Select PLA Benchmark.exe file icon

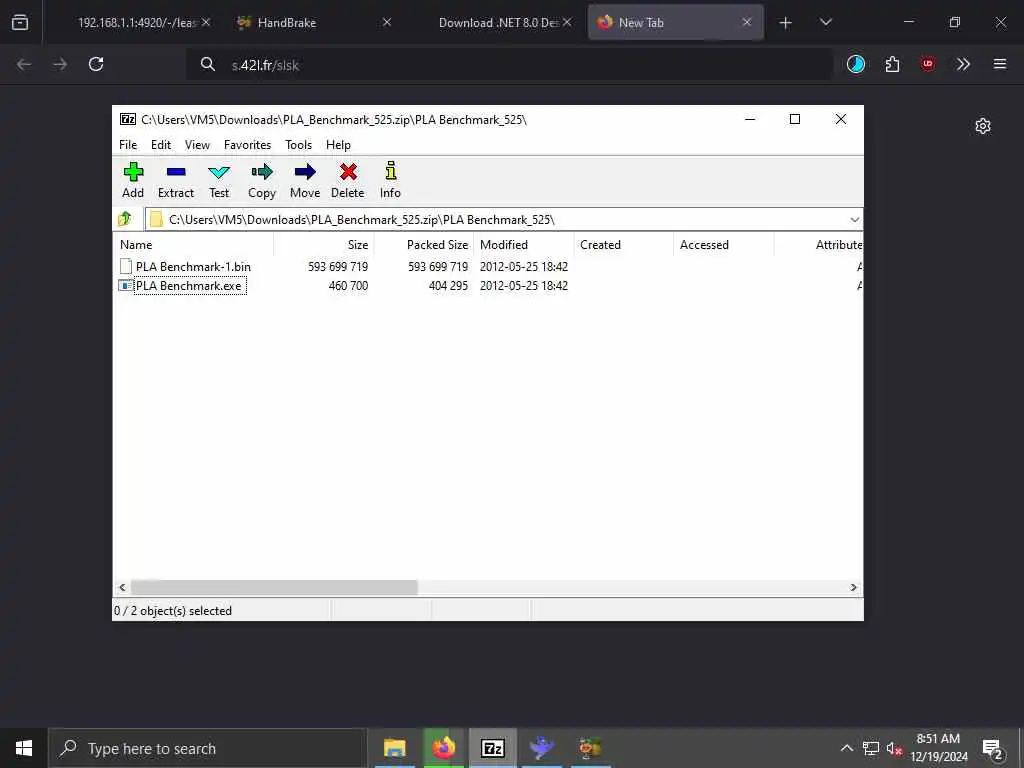pyautogui.click(x=125, y=285)
